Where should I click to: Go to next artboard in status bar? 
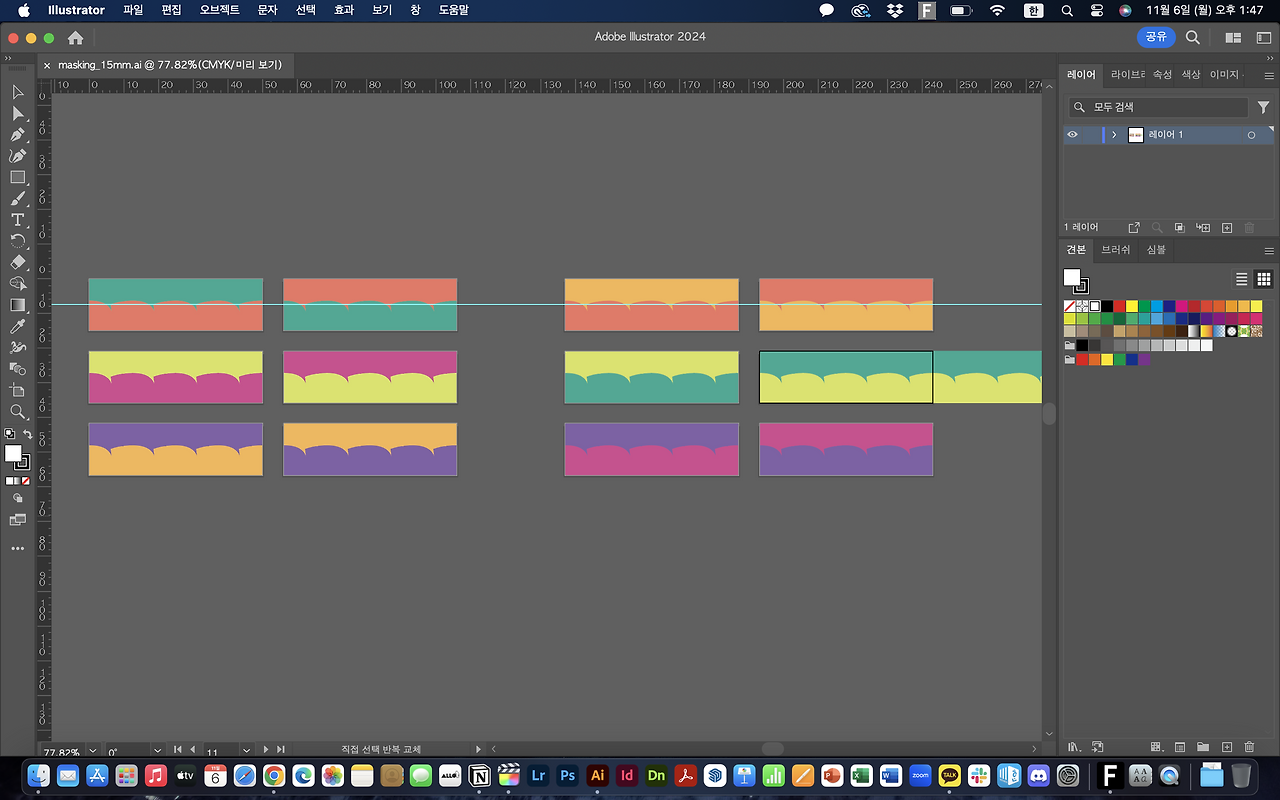[266, 749]
